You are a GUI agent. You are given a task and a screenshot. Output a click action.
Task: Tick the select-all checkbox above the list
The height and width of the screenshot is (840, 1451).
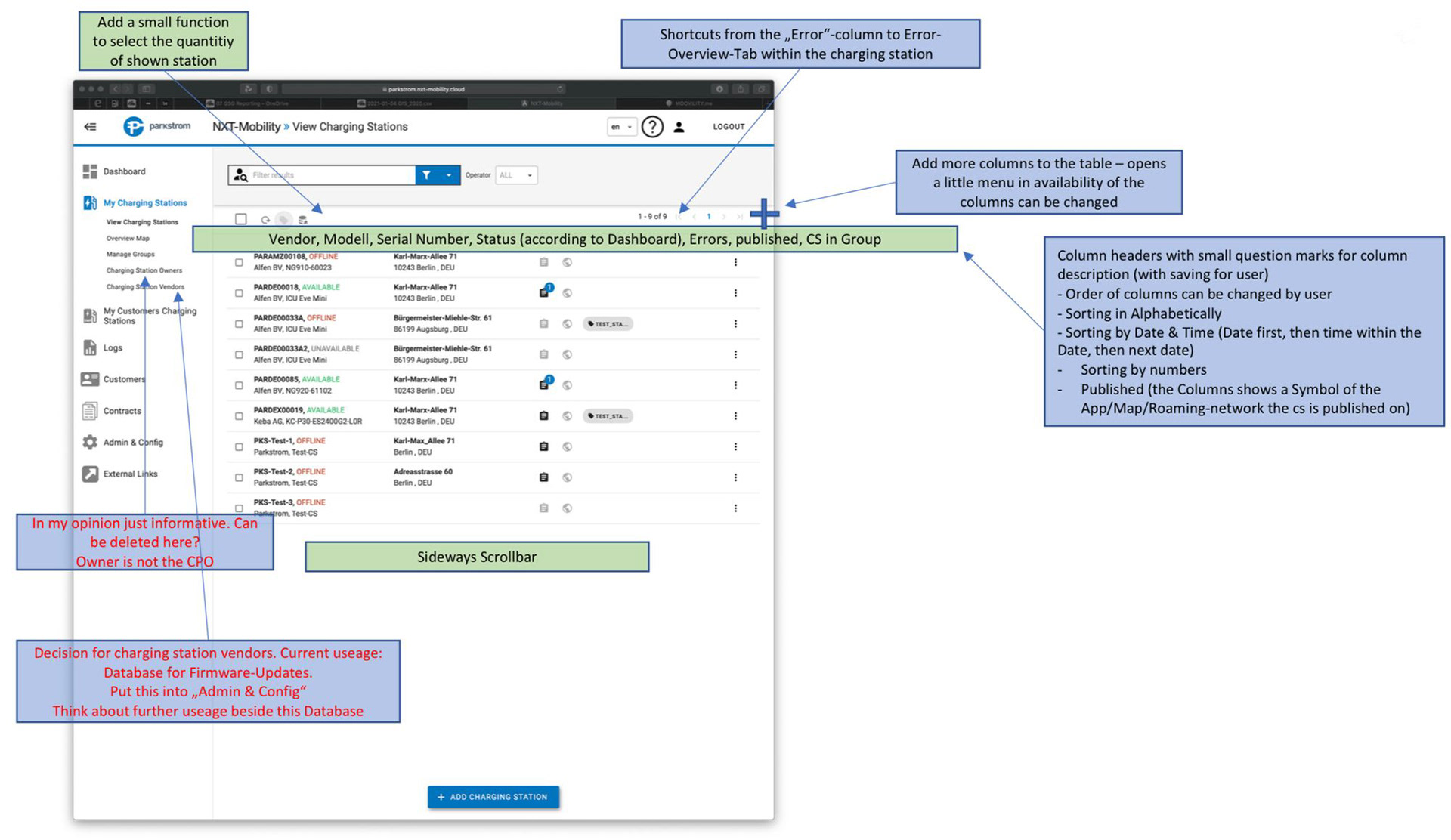241,219
